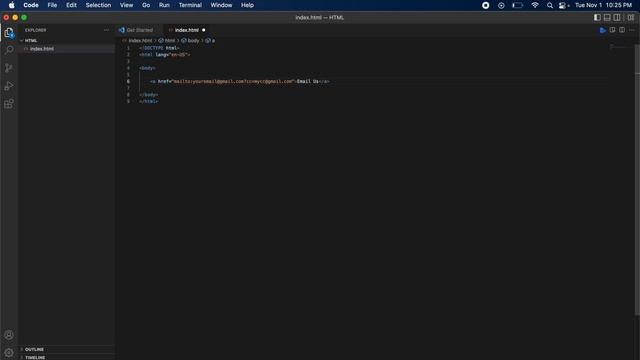Click the DOCTYPE html line

pos(160,48)
